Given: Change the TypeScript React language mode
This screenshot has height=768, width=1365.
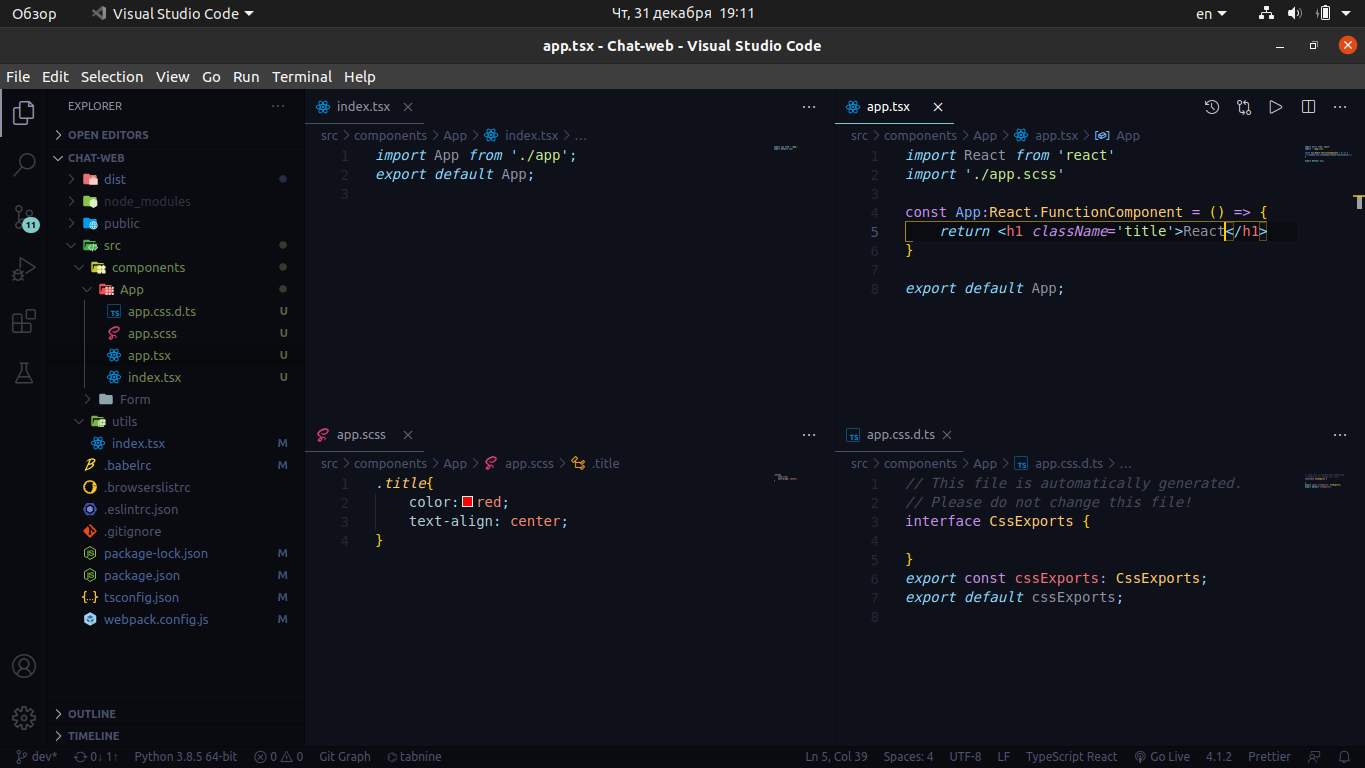Looking at the screenshot, I should (x=1071, y=757).
